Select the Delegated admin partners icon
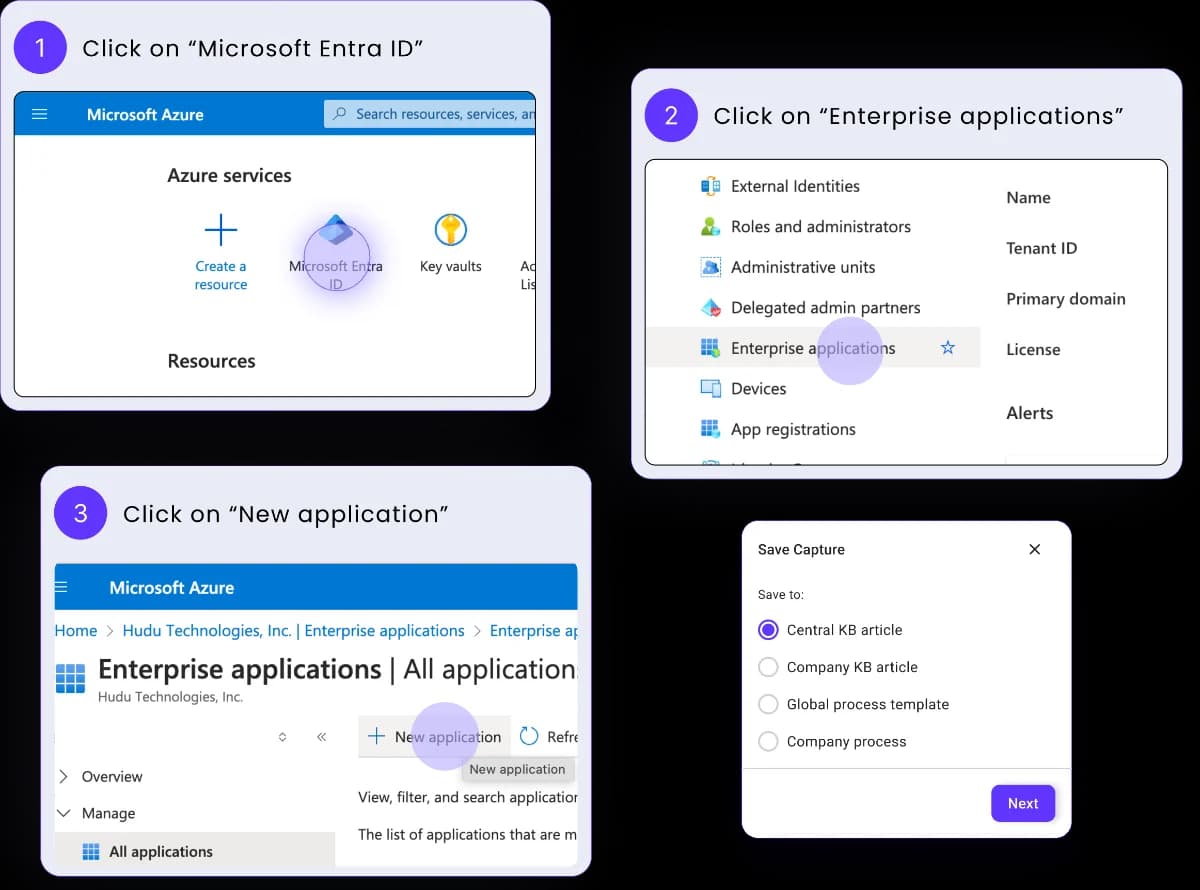 (711, 308)
